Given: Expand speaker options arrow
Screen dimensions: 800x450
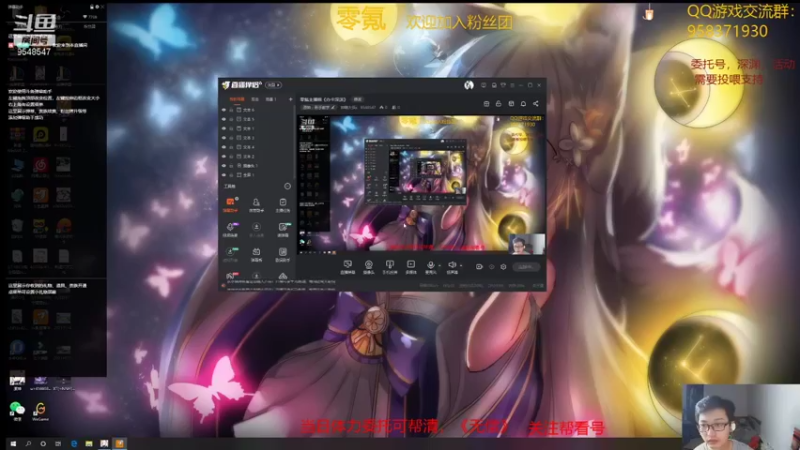Looking at the screenshot, I should pyautogui.click(x=461, y=265).
